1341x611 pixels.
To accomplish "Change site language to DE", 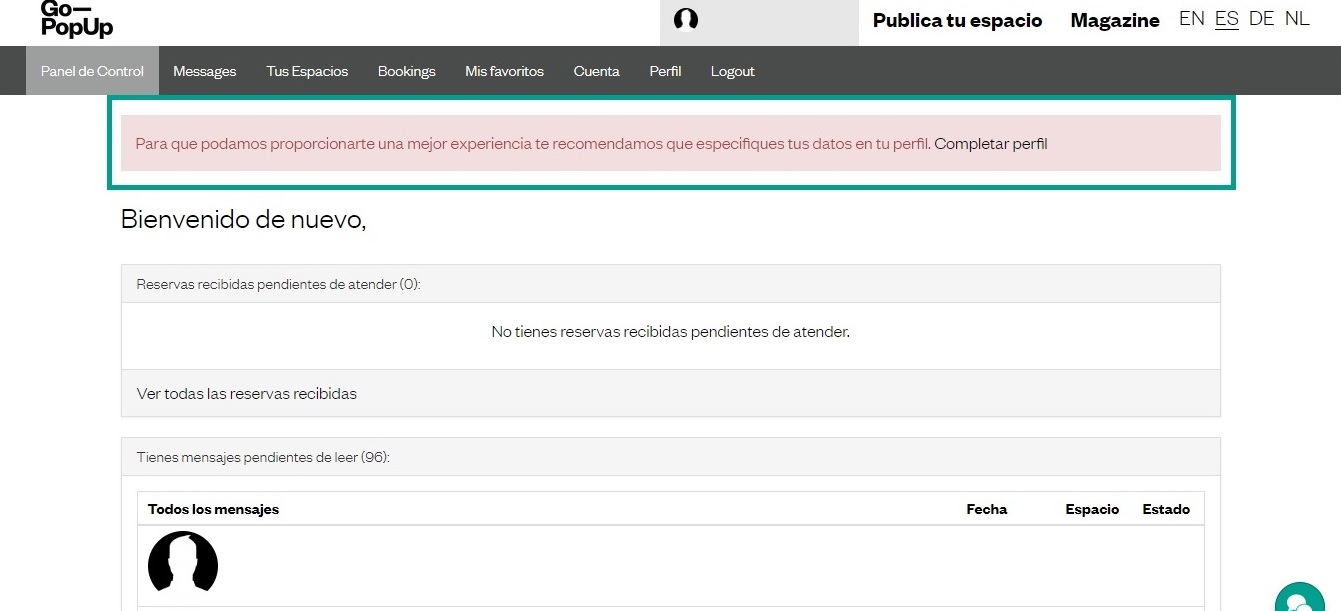I will tap(1261, 19).
